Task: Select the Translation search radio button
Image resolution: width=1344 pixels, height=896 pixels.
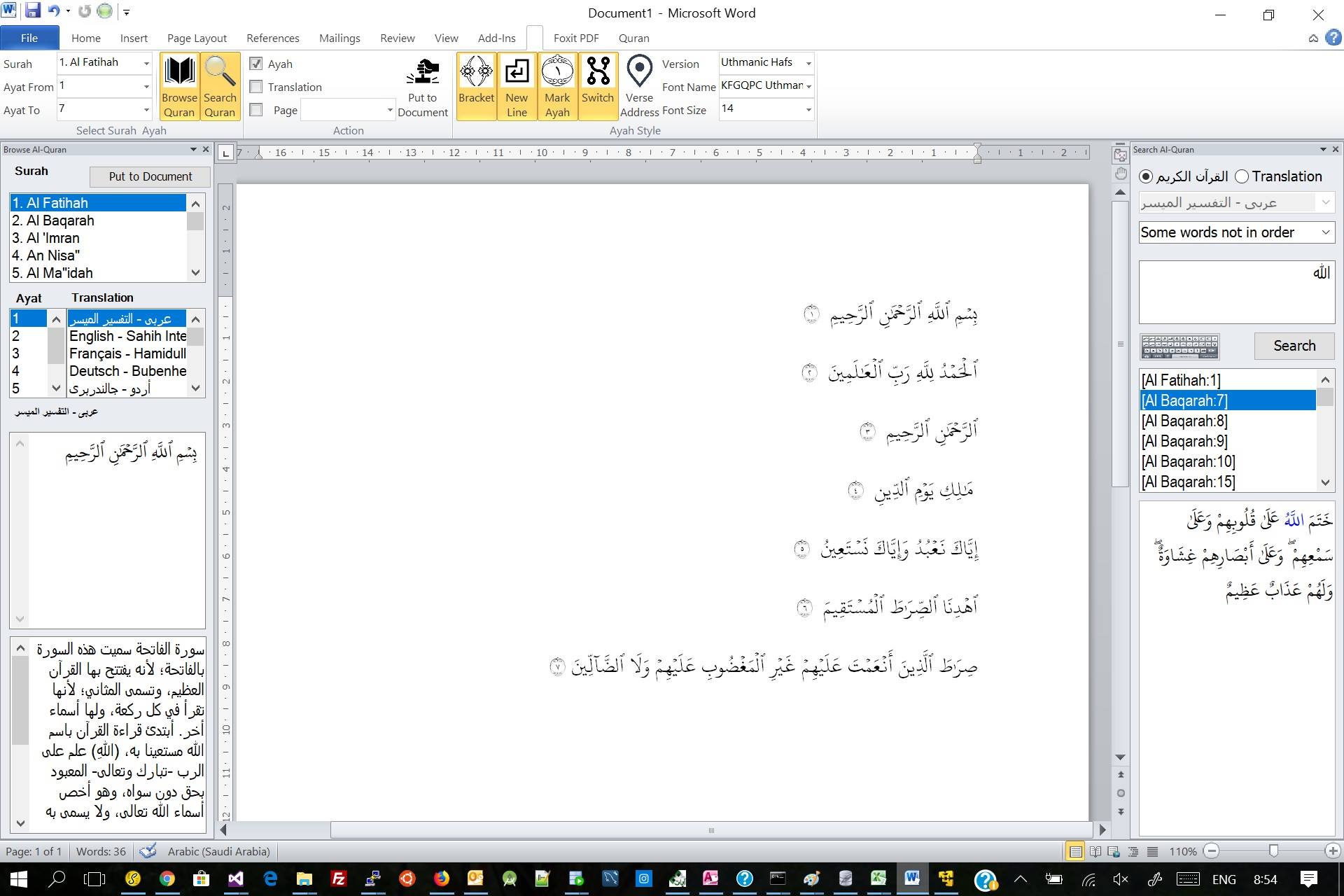Action: 1242,176
